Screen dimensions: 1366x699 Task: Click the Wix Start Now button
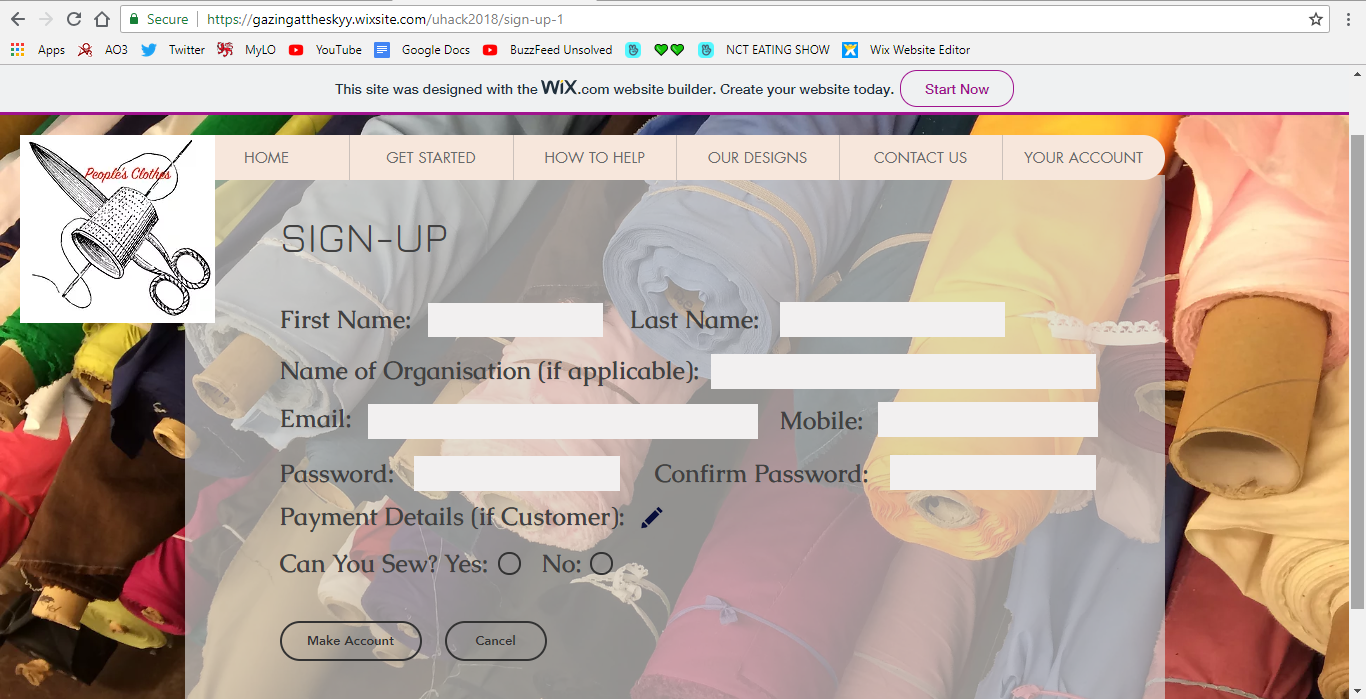click(x=957, y=89)
